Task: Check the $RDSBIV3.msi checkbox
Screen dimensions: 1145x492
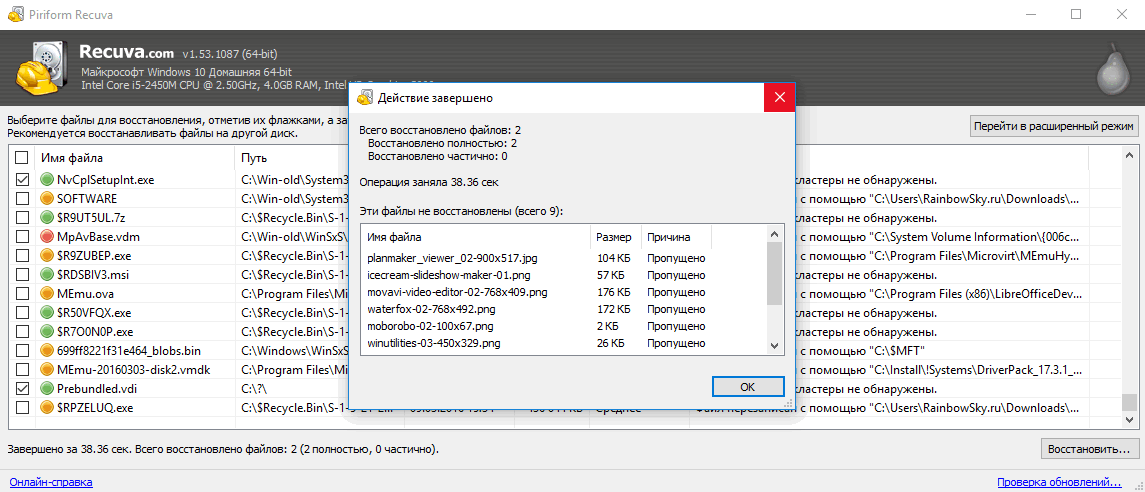Action: click(22, 274)
